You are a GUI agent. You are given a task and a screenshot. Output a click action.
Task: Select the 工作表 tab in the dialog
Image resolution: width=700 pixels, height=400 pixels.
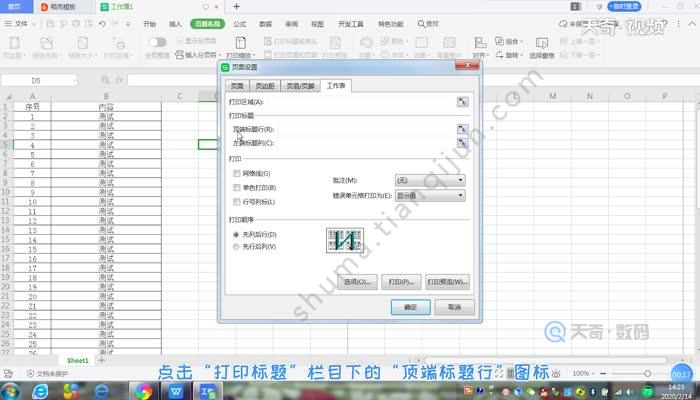tap(336, 85)
